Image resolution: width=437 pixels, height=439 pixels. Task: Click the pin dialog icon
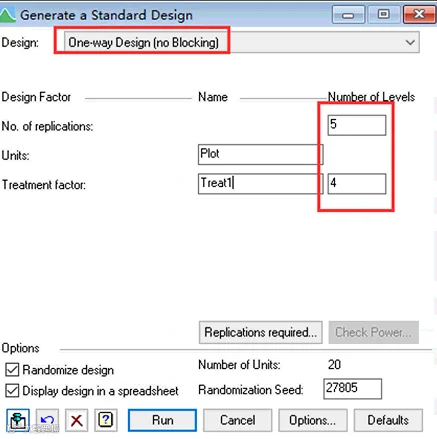pos(18,420)
